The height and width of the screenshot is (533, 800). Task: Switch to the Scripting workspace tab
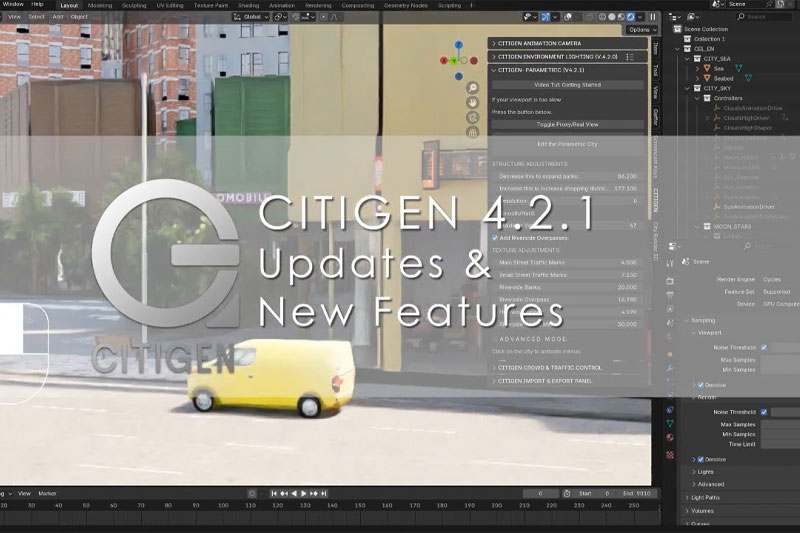click(x=449, y=5)
